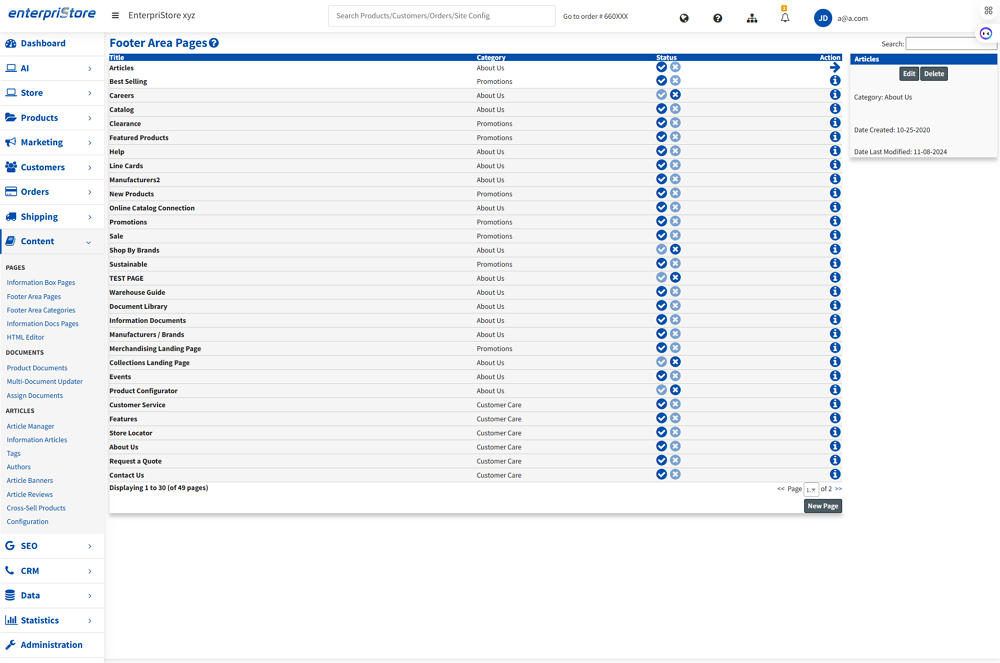Click the JD user avatar

click(823, 18)
